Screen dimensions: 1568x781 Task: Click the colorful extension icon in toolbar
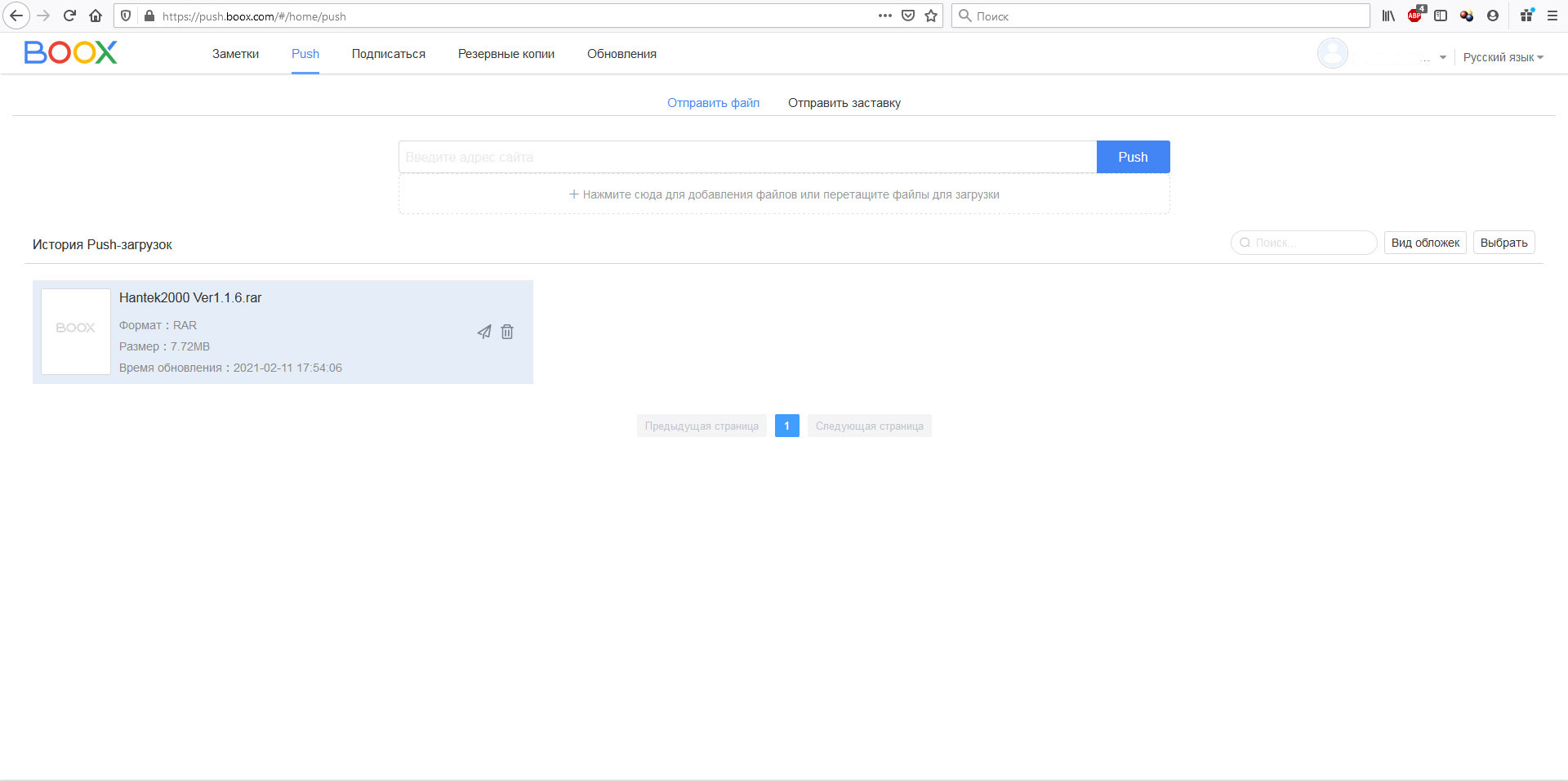pos(1467,16)
